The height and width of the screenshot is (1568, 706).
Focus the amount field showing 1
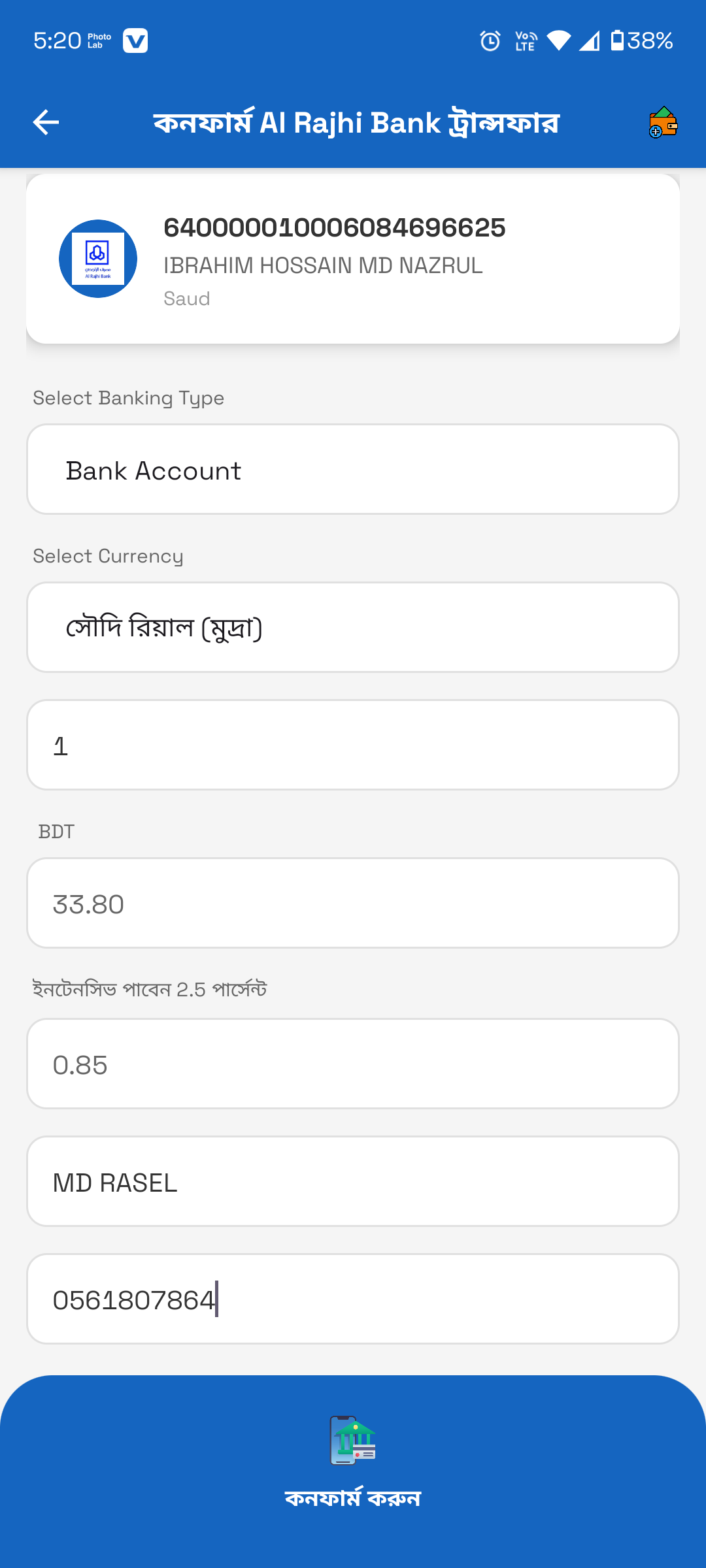click(x=353, y=745)
